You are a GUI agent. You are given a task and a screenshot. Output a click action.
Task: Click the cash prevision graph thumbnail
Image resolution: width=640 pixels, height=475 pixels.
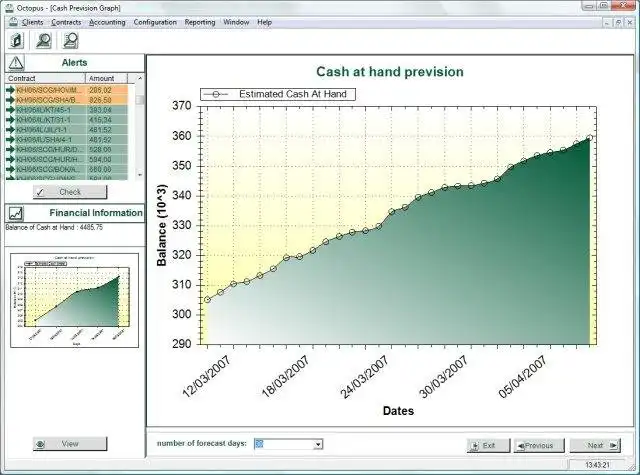(74, 300)
